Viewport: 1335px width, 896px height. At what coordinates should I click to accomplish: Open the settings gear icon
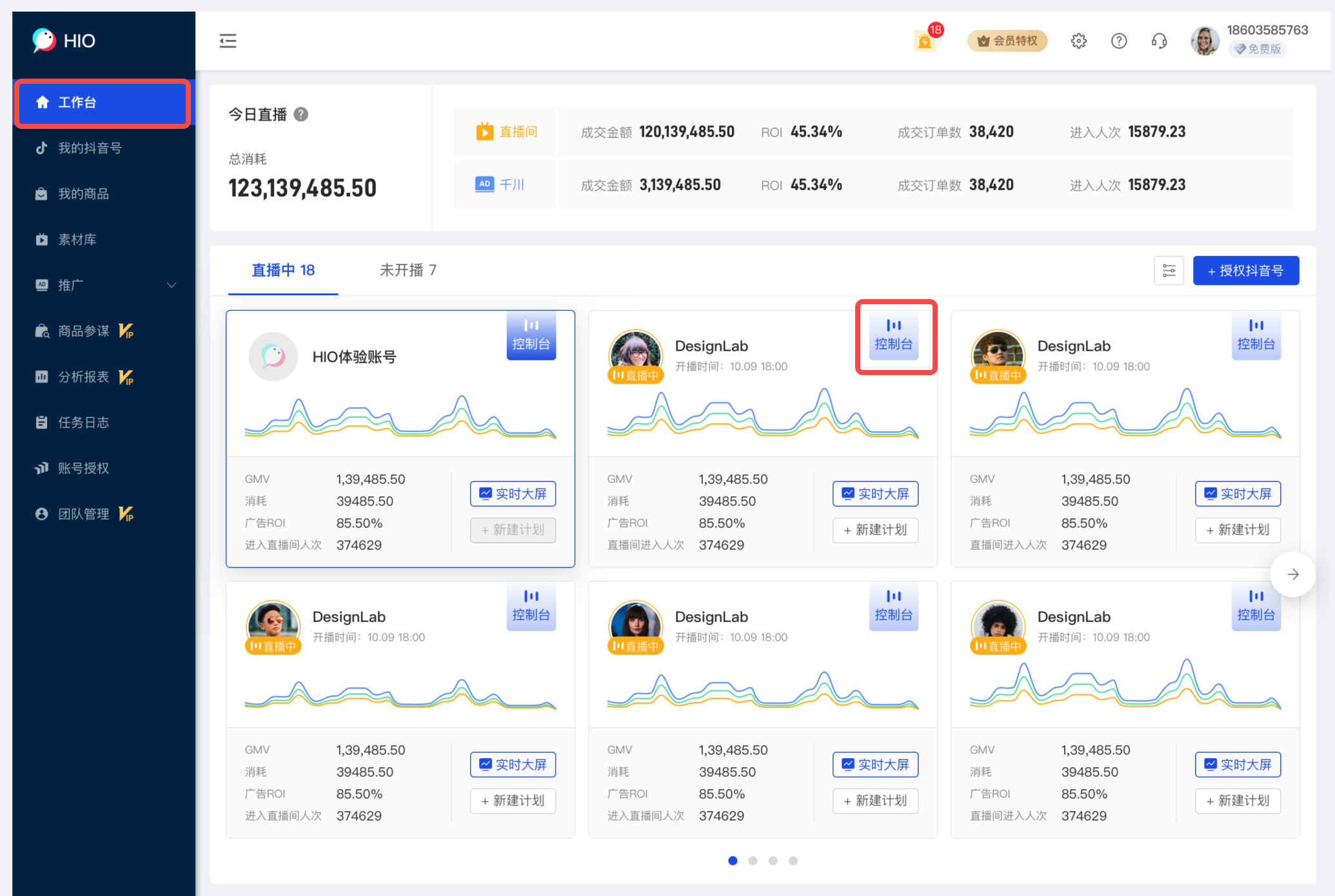point(1078,41)
